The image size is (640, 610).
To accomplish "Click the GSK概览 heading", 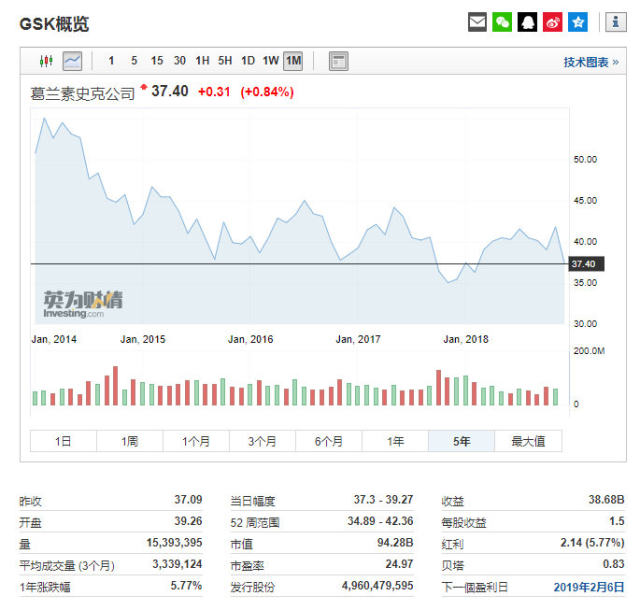I will click(x=54, y=24).
